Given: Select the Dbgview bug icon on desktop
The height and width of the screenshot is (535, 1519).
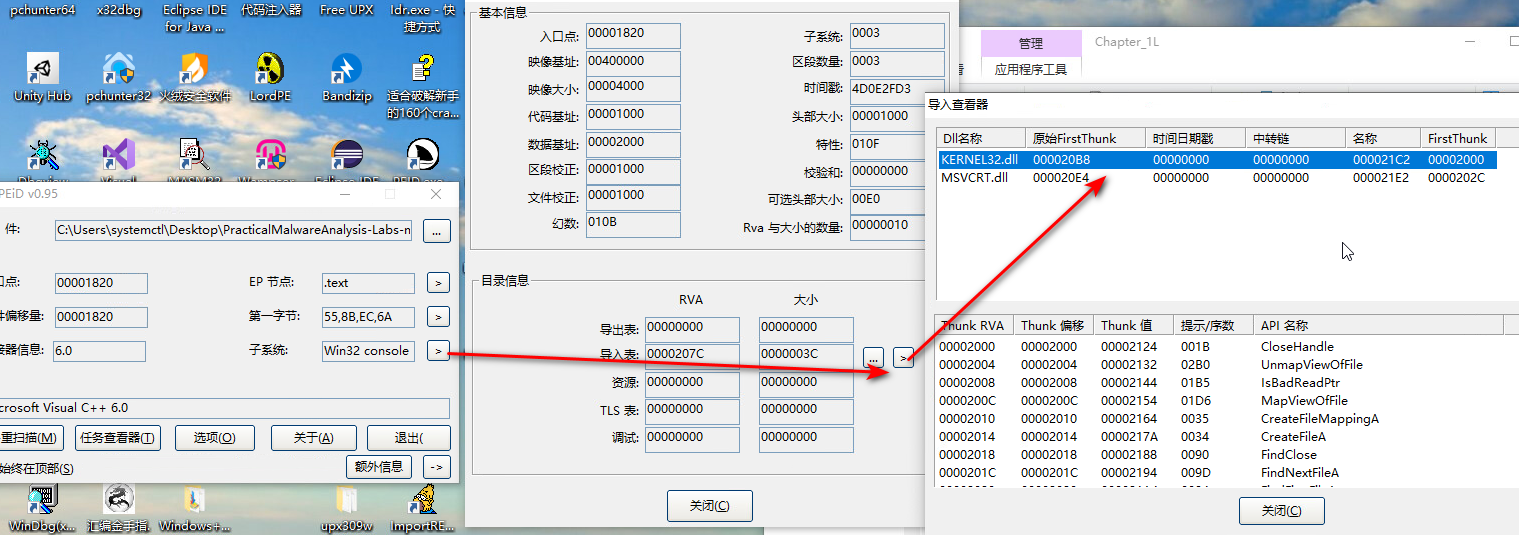Looking at the screenshot, I should point(42,155).
